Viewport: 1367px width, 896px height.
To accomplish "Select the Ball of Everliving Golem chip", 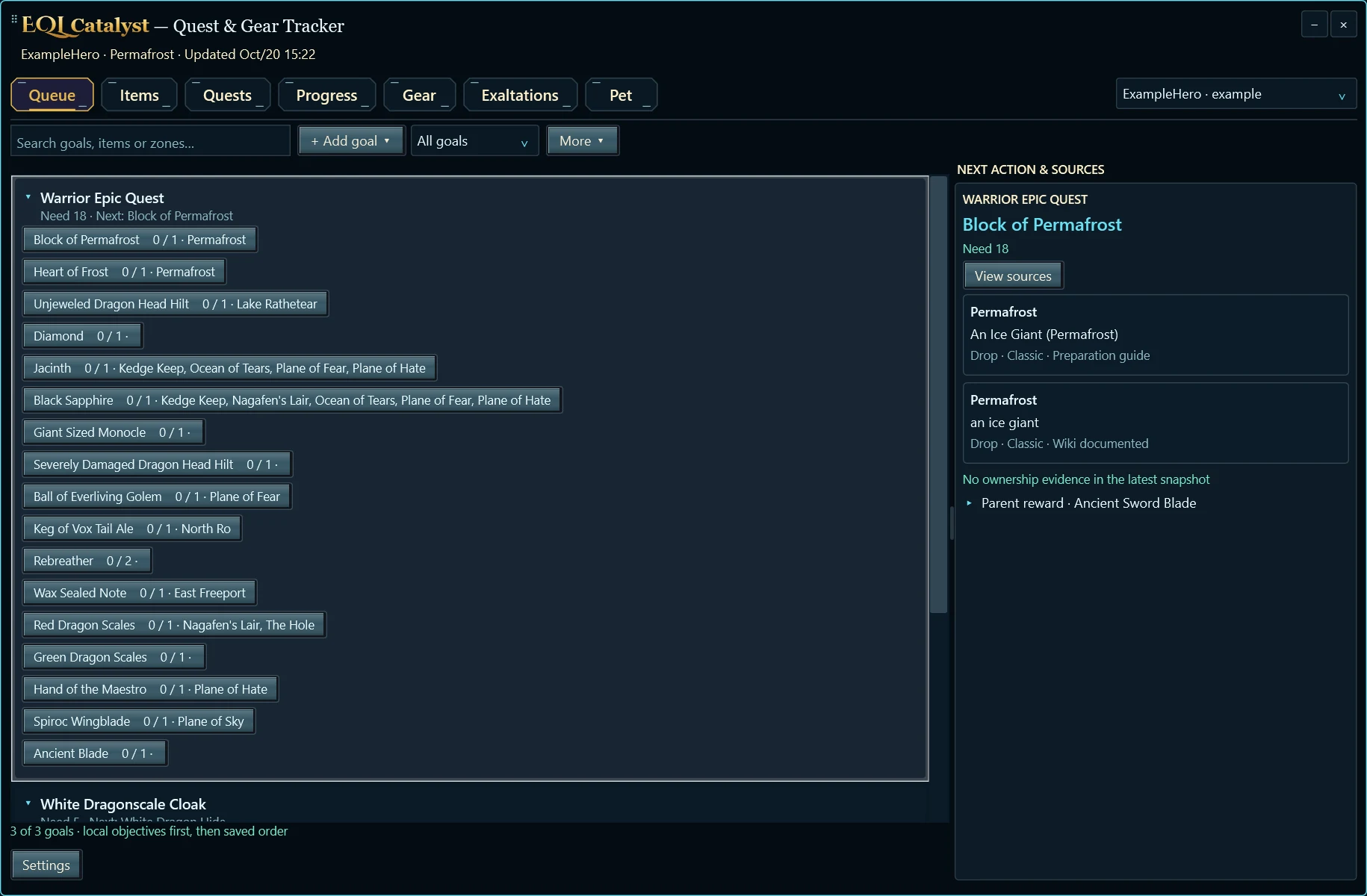I will (157, 497).
